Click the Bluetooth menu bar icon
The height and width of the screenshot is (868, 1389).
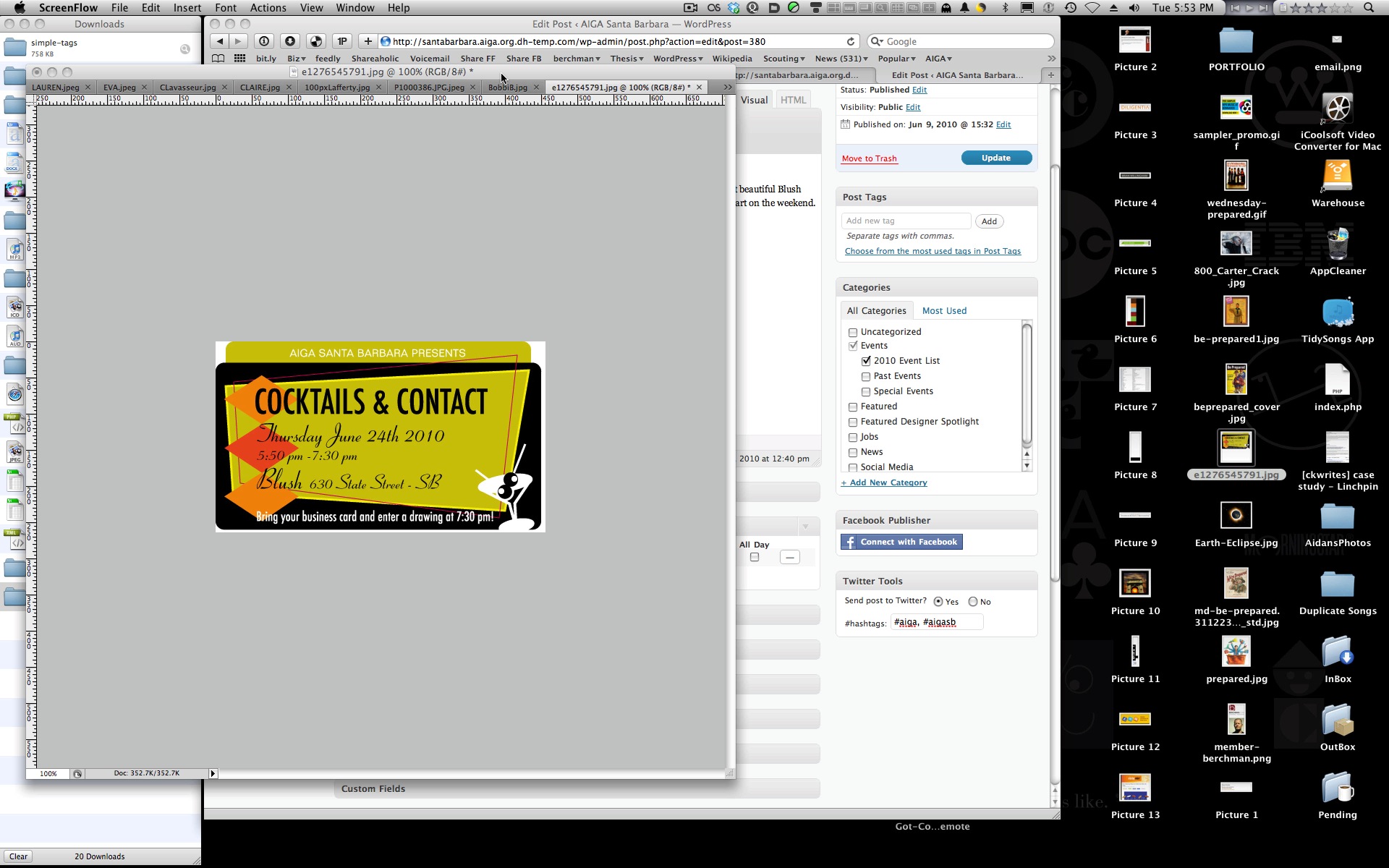pos(1005,8)
